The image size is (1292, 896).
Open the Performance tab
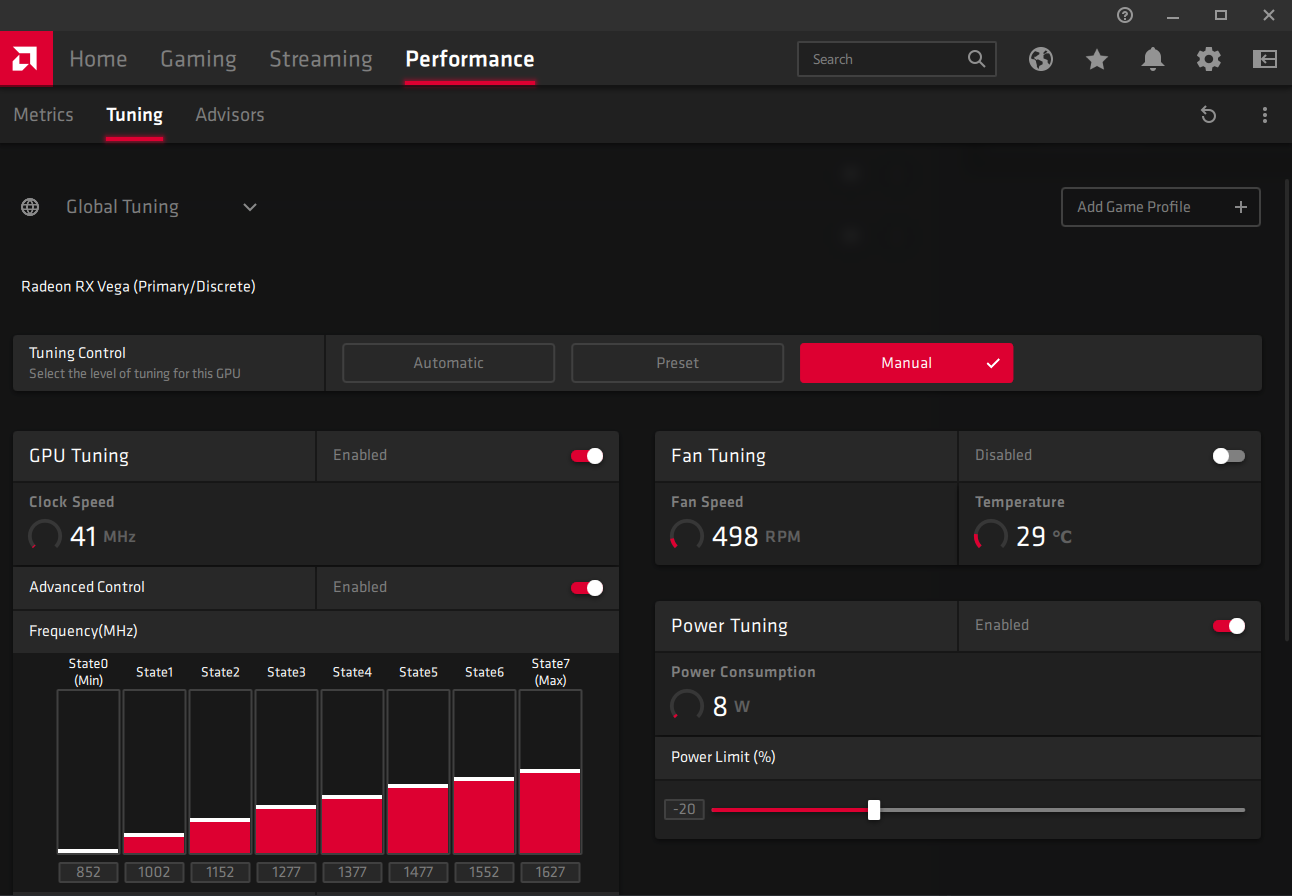point(470,59)
